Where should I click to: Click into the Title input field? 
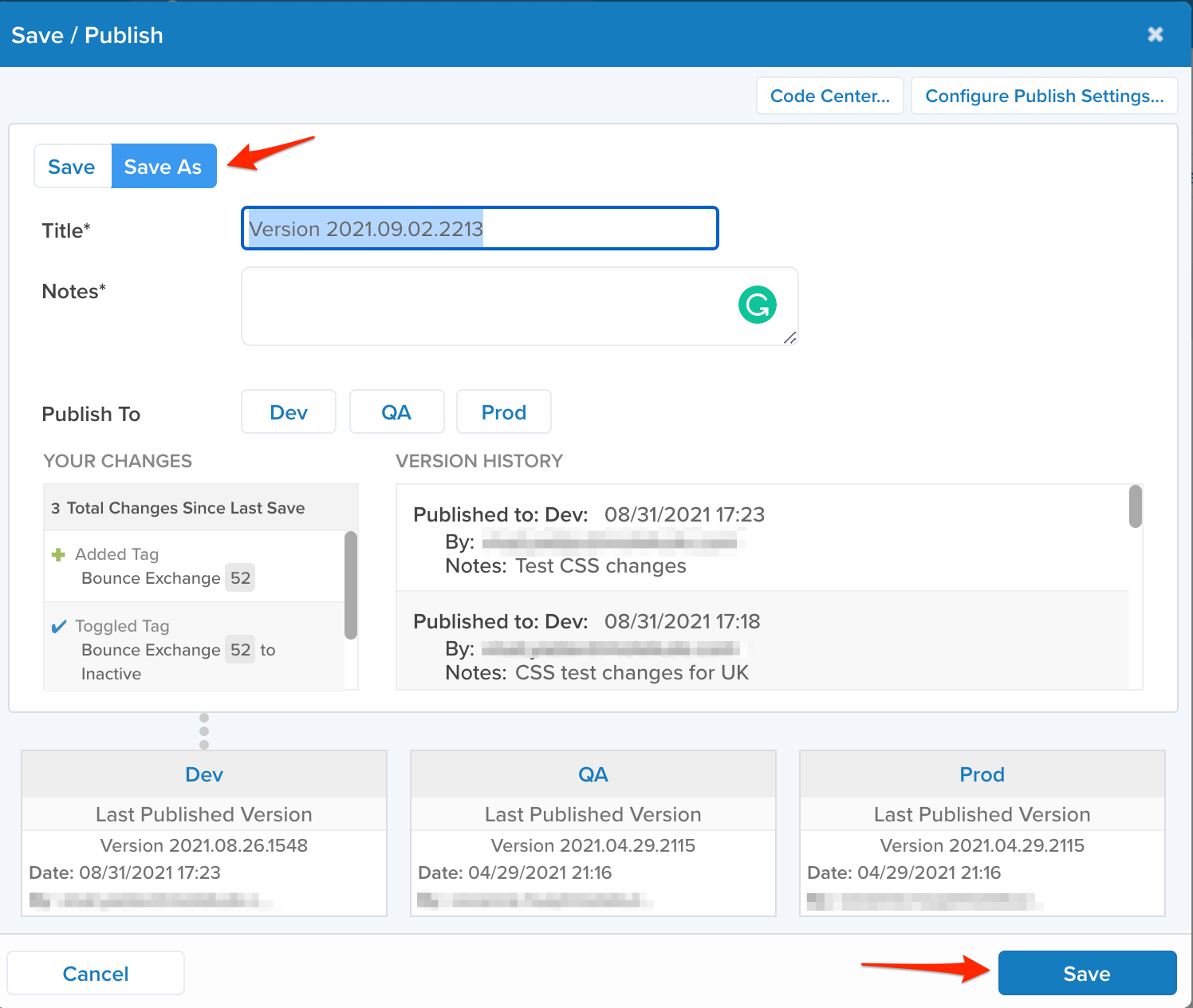480,228
